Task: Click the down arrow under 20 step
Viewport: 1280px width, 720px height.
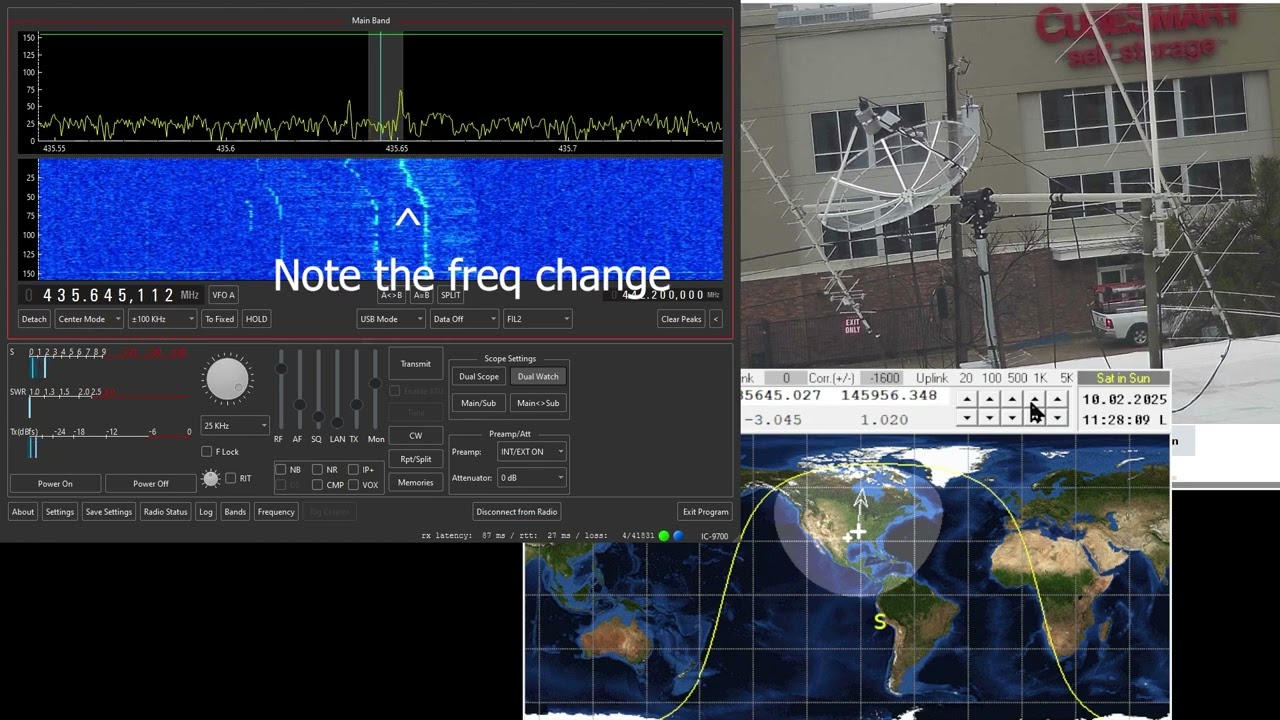Action: pyautogui.click(x=966, y=418)
